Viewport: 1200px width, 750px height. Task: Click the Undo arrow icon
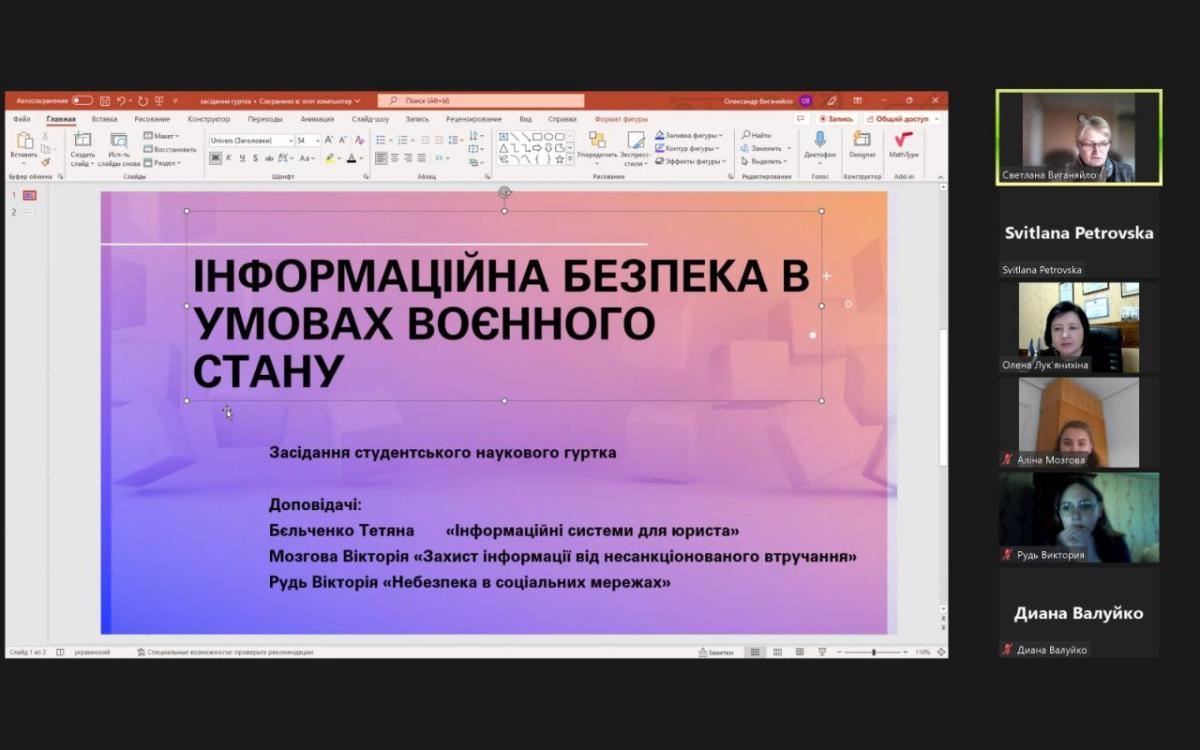(120, 101)
